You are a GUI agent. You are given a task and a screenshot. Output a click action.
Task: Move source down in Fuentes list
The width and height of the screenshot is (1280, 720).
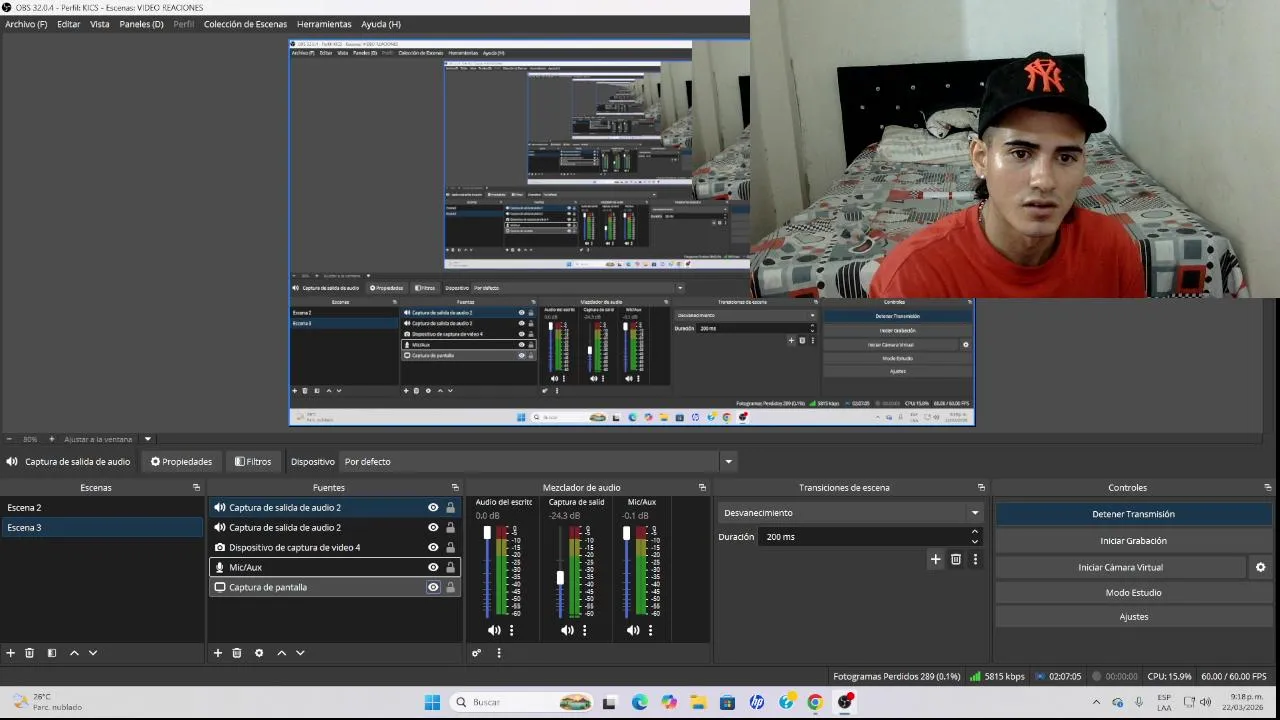300,653
